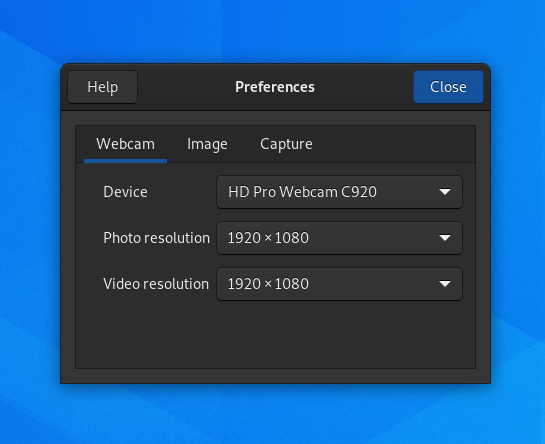The image size is (545, 444).
Task: Close the Preferences dialog
Action: click(x=448, y=87)
